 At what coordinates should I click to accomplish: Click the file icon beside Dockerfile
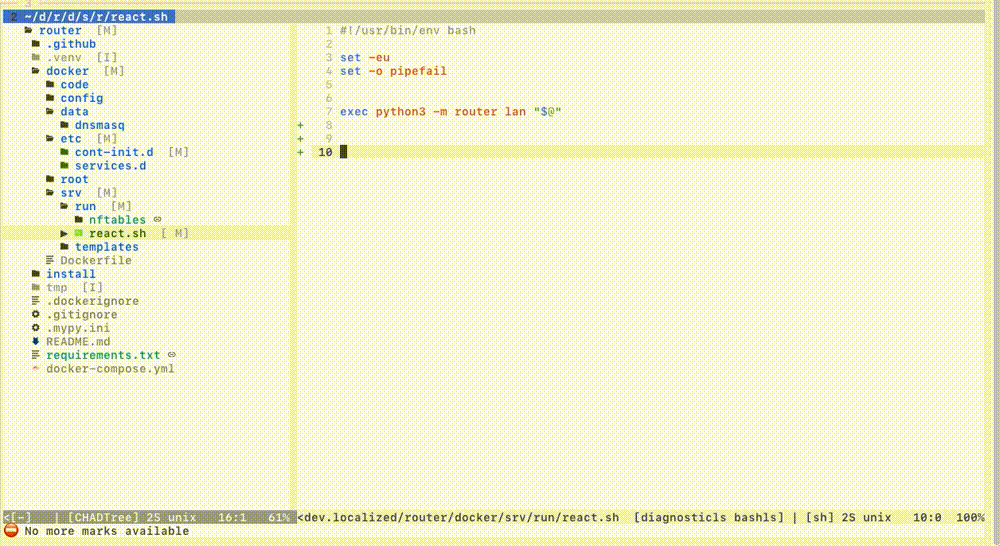click(50, 260)
